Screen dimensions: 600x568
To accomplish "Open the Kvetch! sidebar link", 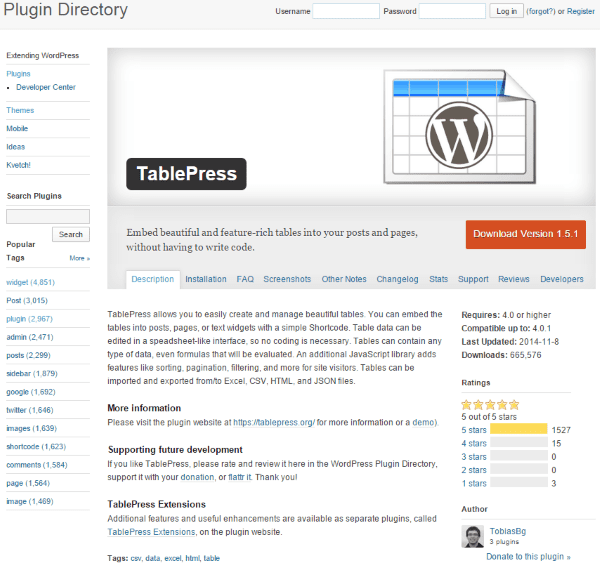I will tap(18, 165).
